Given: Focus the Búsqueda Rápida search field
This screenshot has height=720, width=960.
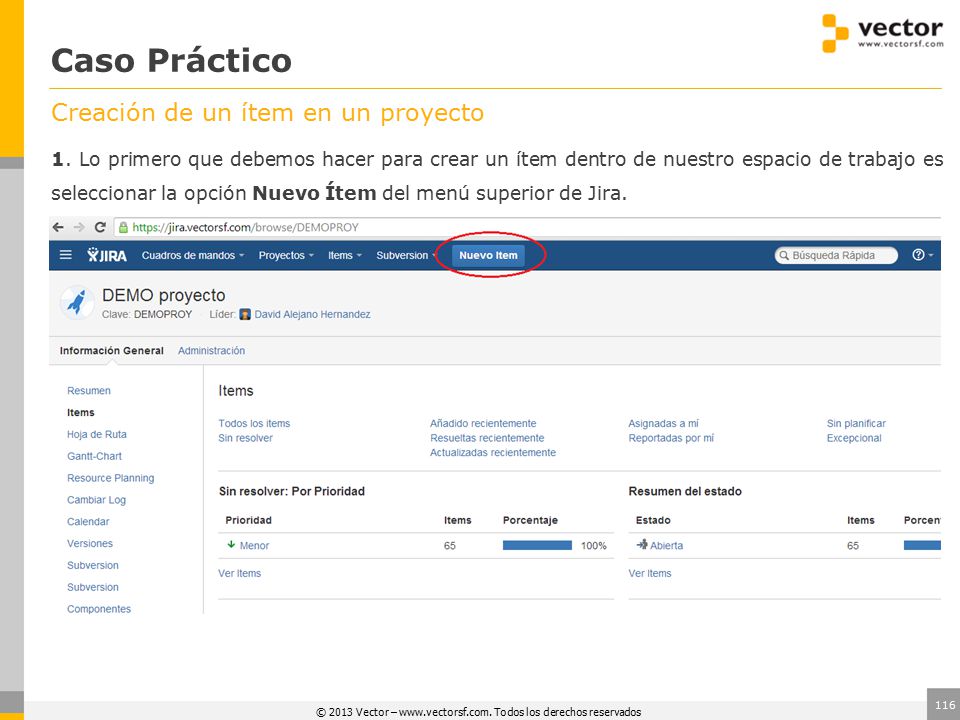Looking at the screenshot, I should click(x=836, y=255).
